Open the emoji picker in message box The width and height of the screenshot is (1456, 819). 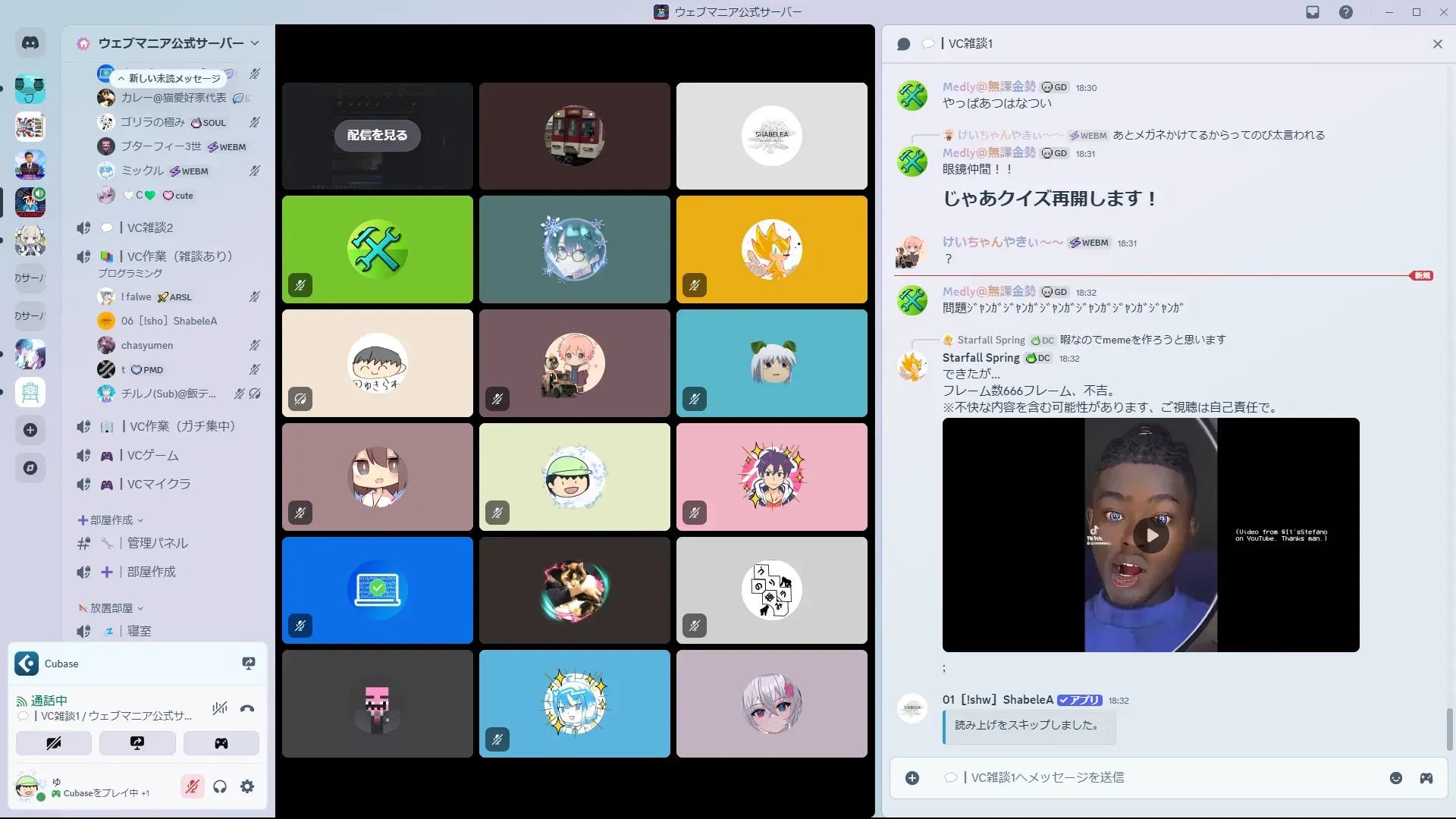pos(1396,778)
